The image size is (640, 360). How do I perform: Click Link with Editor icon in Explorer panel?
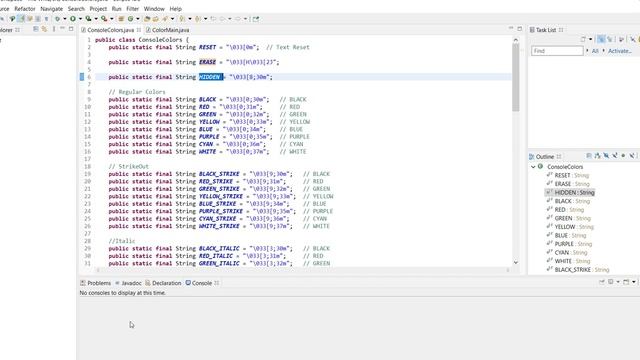click(x=44, y=29)
